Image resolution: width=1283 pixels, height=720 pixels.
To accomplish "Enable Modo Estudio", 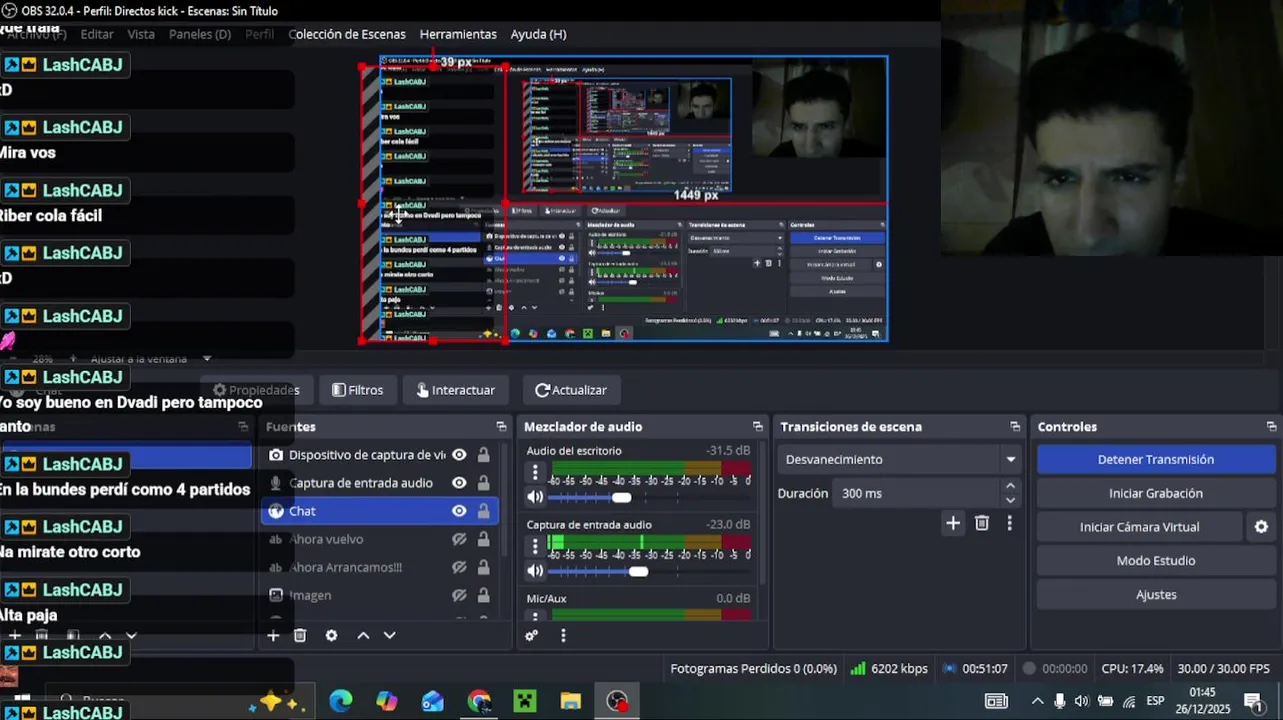I will click(1156, 561).
